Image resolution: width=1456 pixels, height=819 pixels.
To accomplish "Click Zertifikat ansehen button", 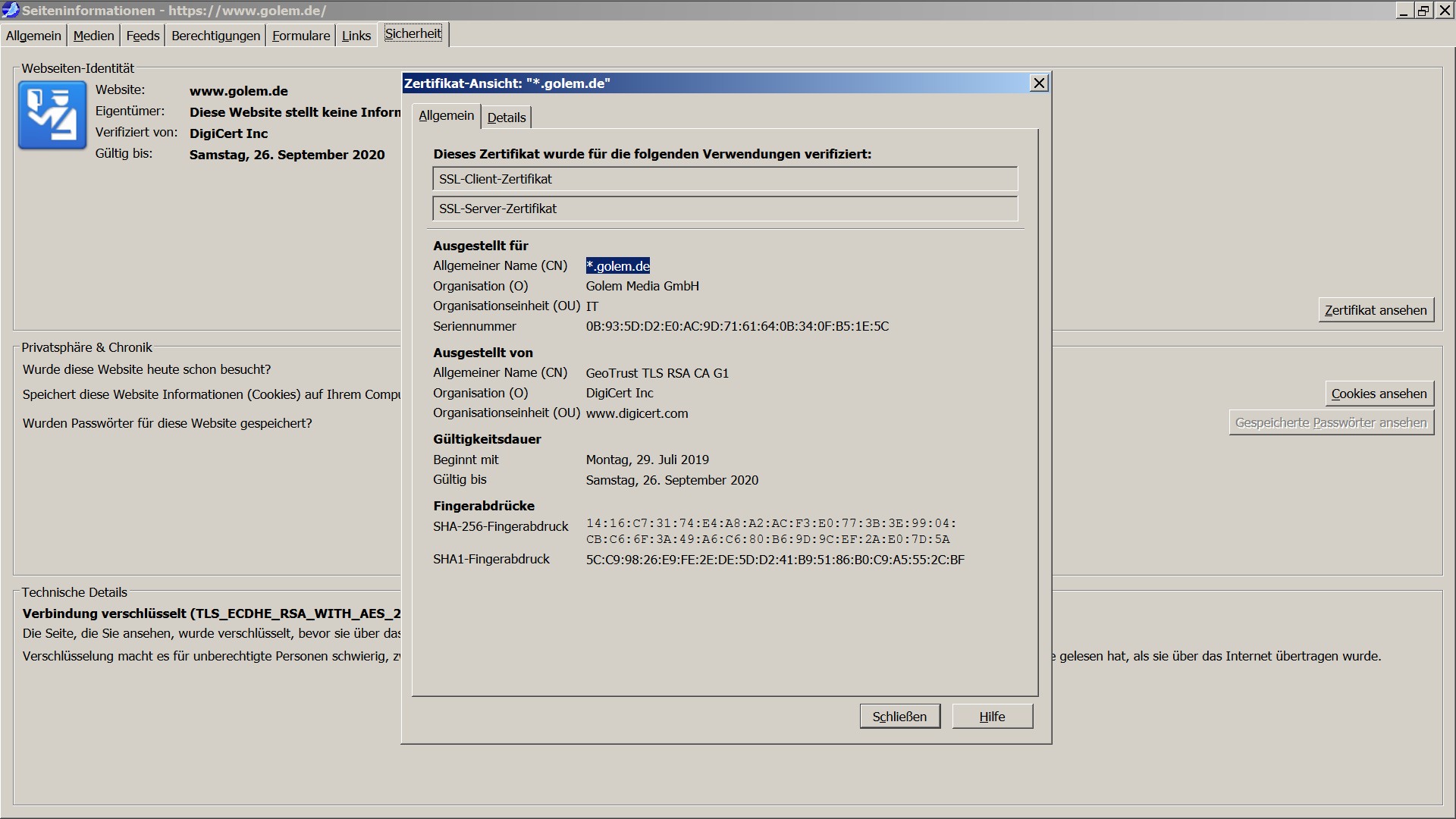I will point(1376,310).
